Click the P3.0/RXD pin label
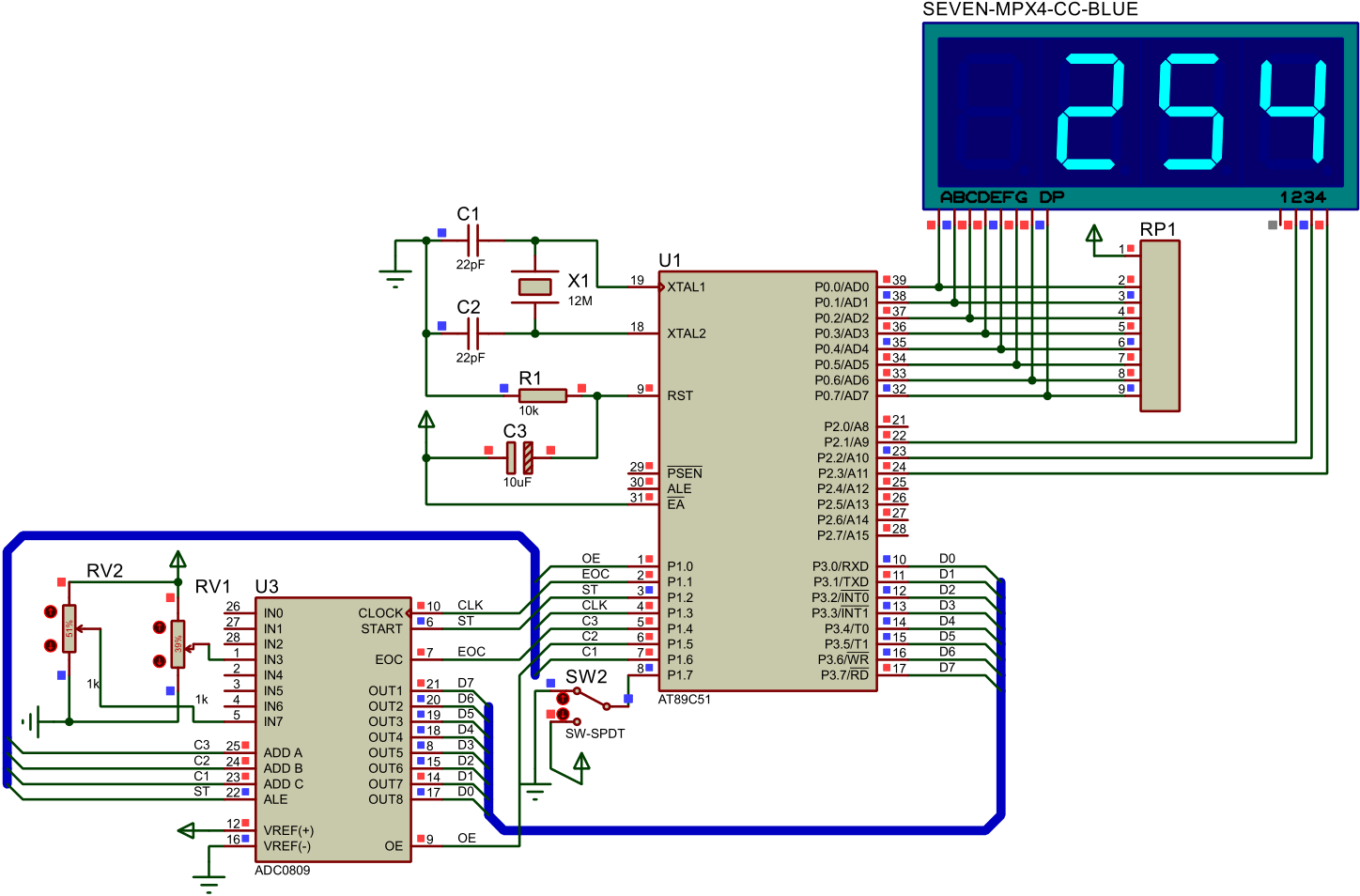This screenshot has width=1360, height=896. (x=841, y=566)
